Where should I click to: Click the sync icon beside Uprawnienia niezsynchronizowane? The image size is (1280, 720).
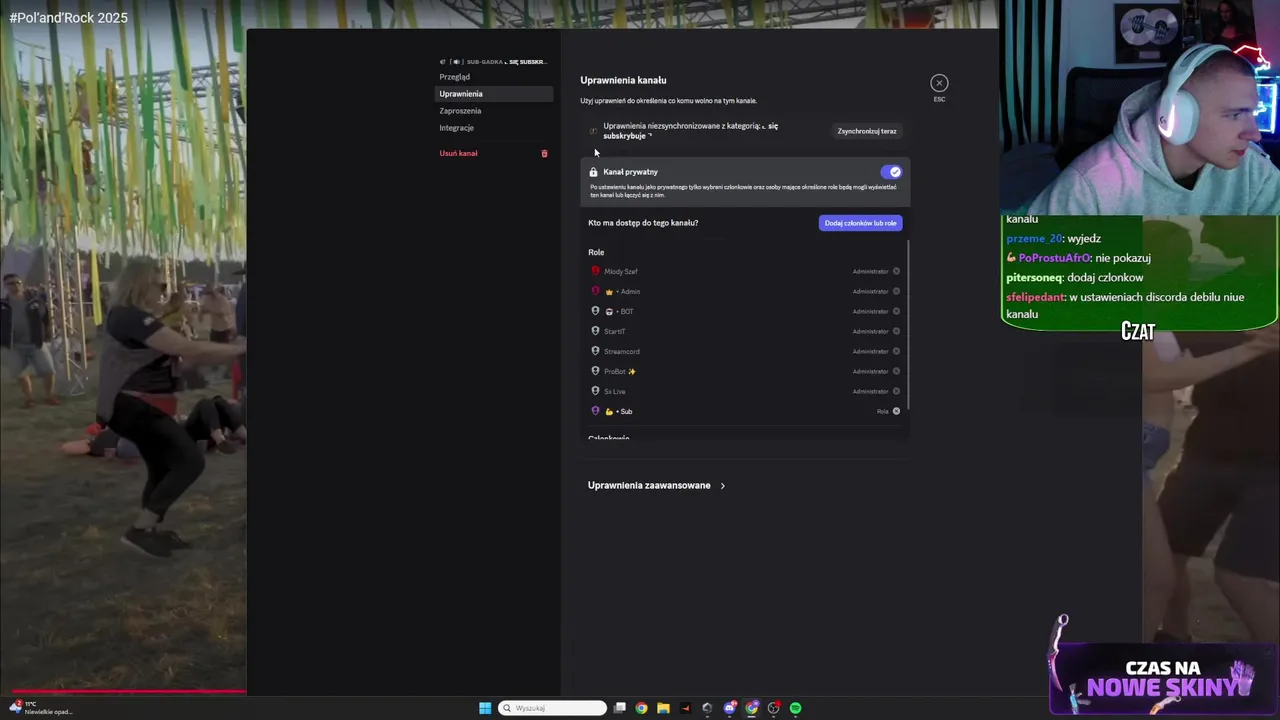(593, 131)
